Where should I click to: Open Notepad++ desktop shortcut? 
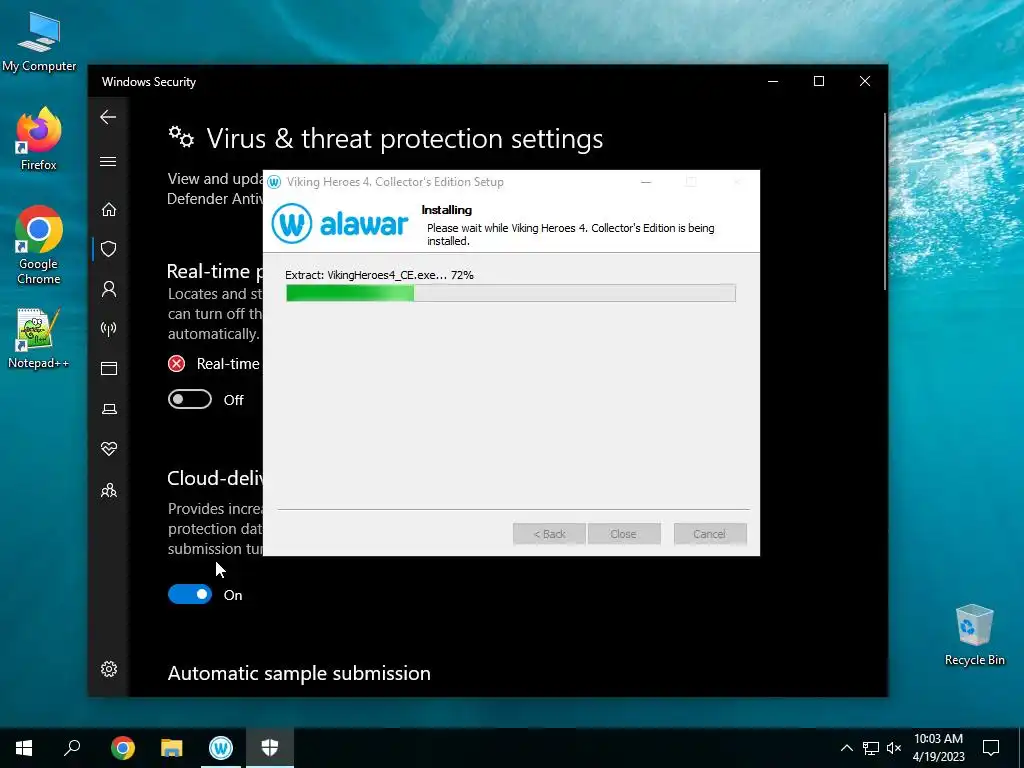[x=39, y=338]
